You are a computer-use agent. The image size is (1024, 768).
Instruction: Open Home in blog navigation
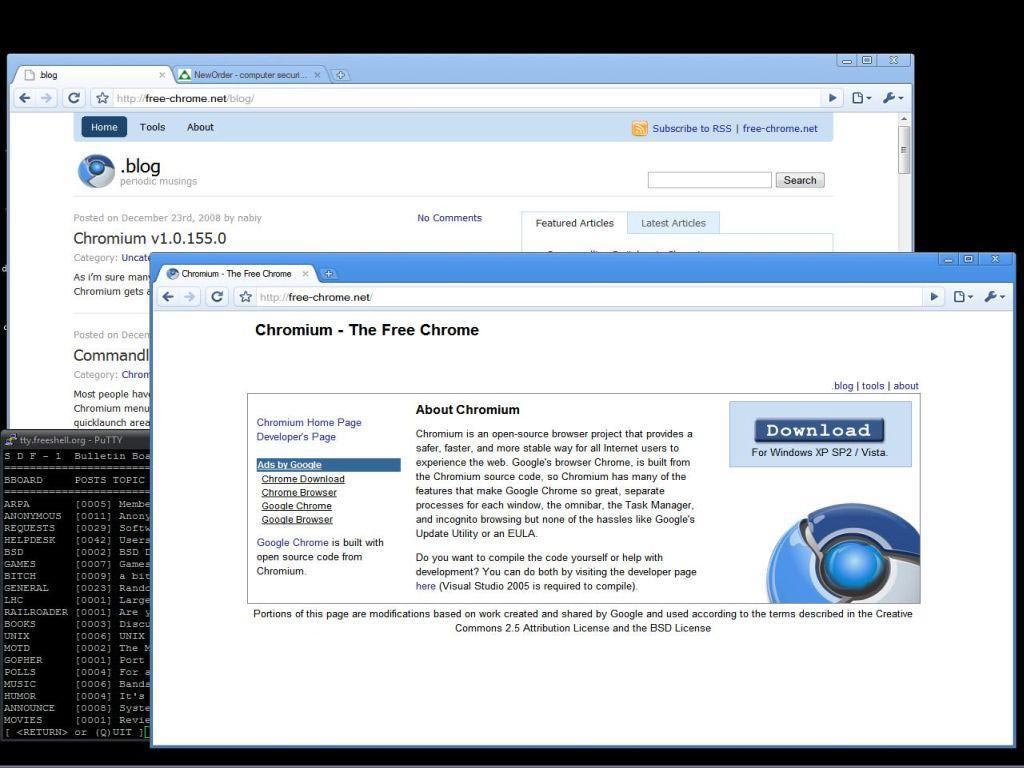[104, 127]
